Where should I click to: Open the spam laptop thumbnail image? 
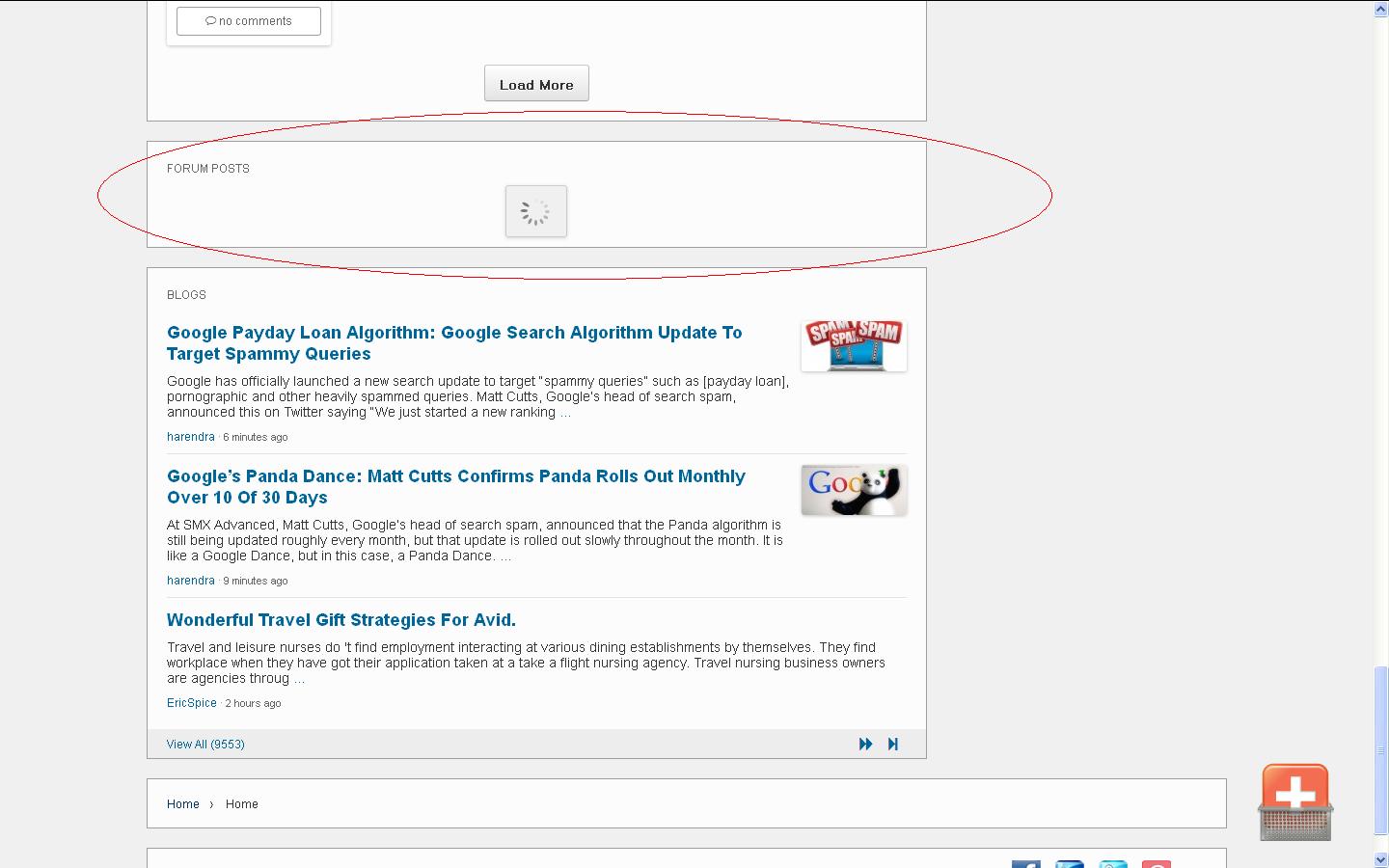(854, 345)
